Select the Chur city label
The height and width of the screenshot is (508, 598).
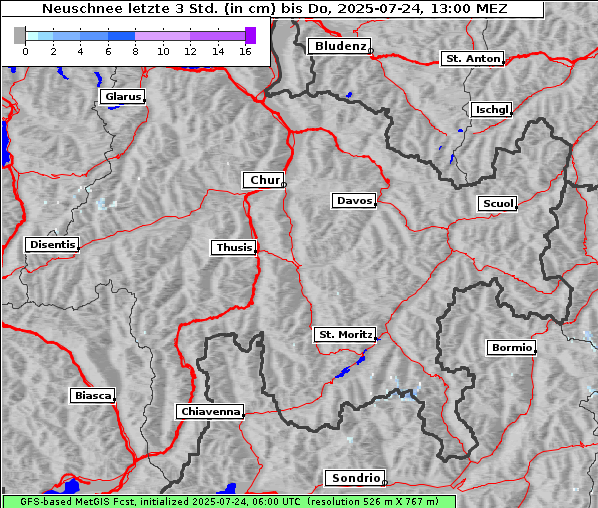point(264,180)
